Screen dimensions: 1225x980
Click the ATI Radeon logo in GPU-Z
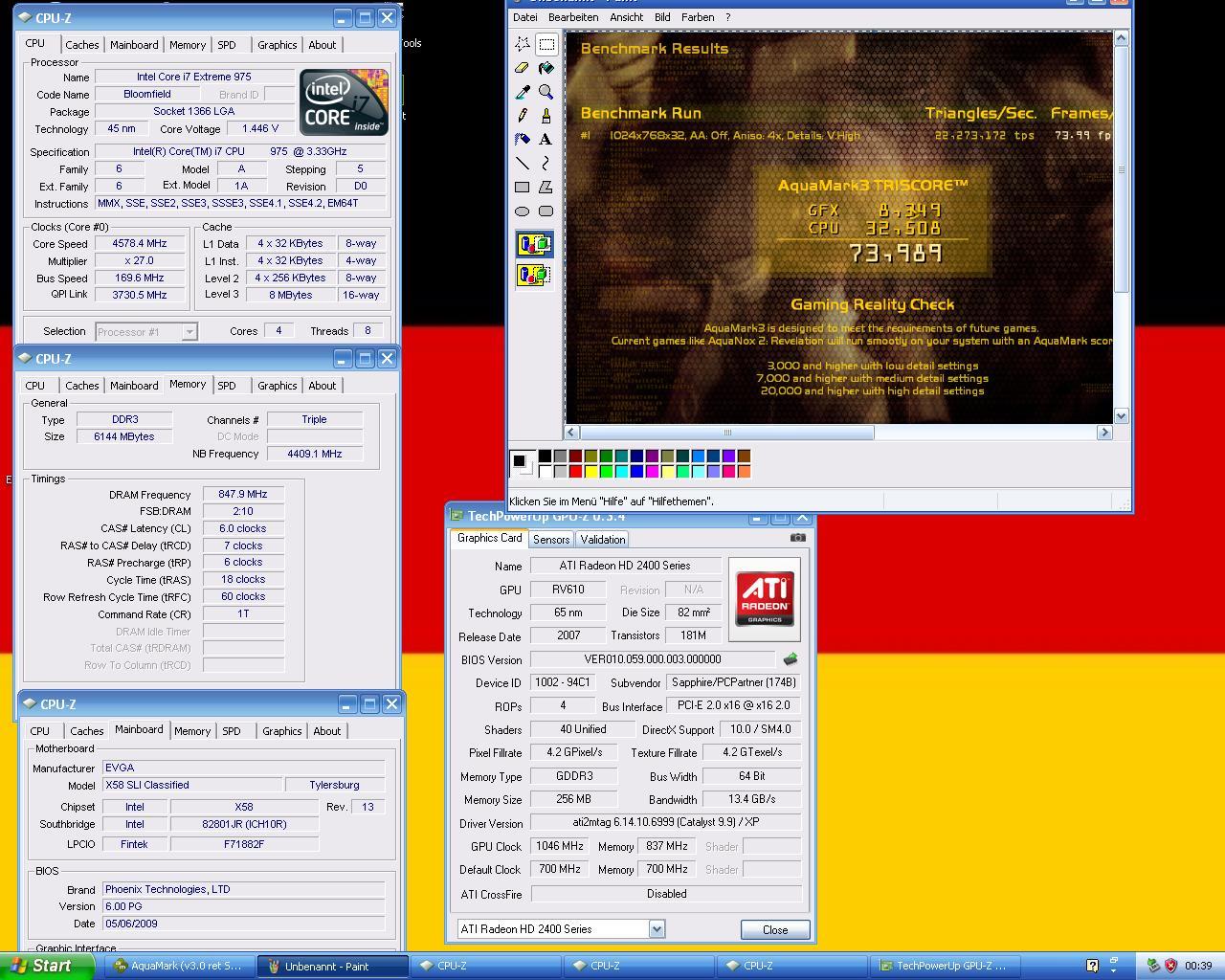(x=765, y=599)
